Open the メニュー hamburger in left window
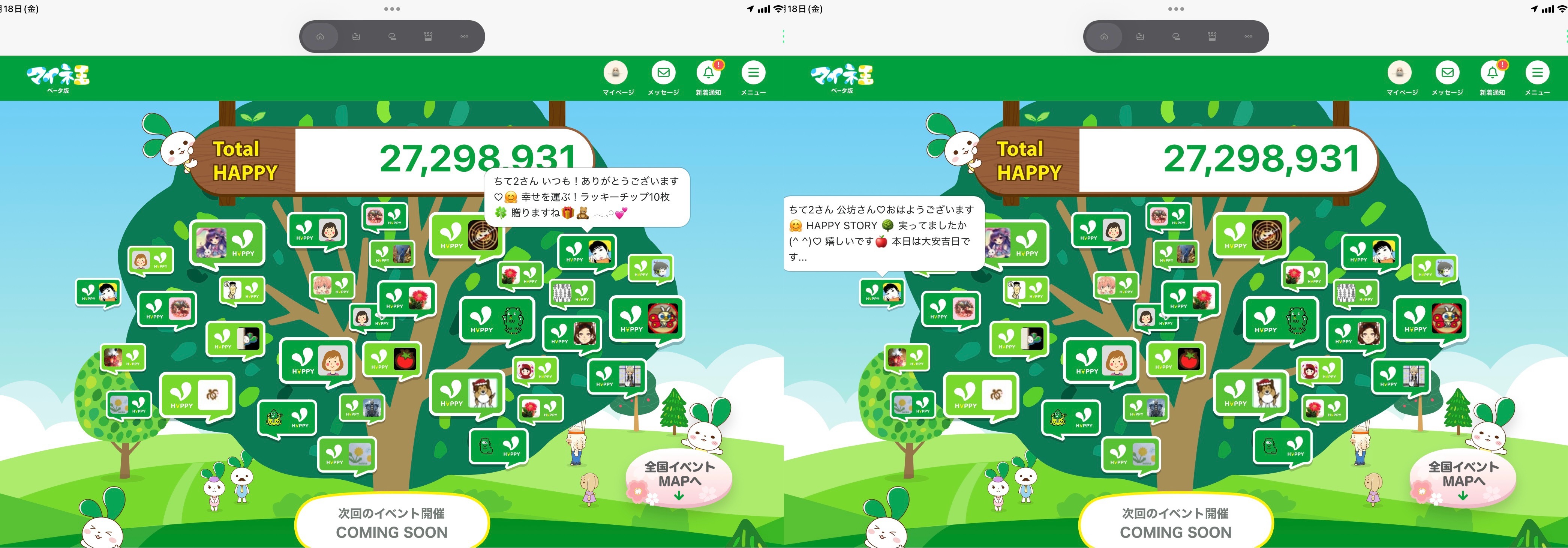1568x548 pixels. coord(753,73)
